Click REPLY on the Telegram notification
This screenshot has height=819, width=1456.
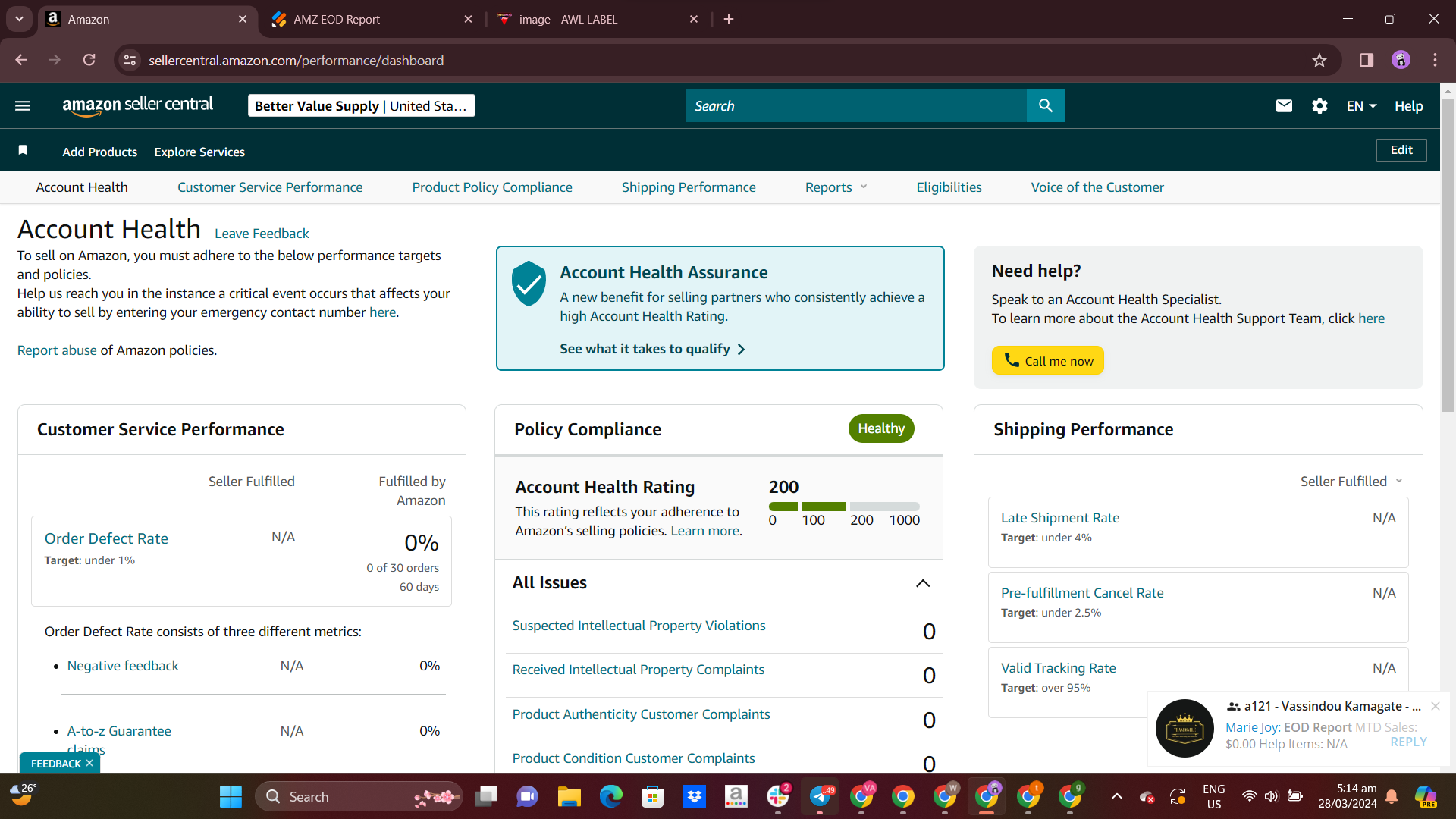(1408, 742)
